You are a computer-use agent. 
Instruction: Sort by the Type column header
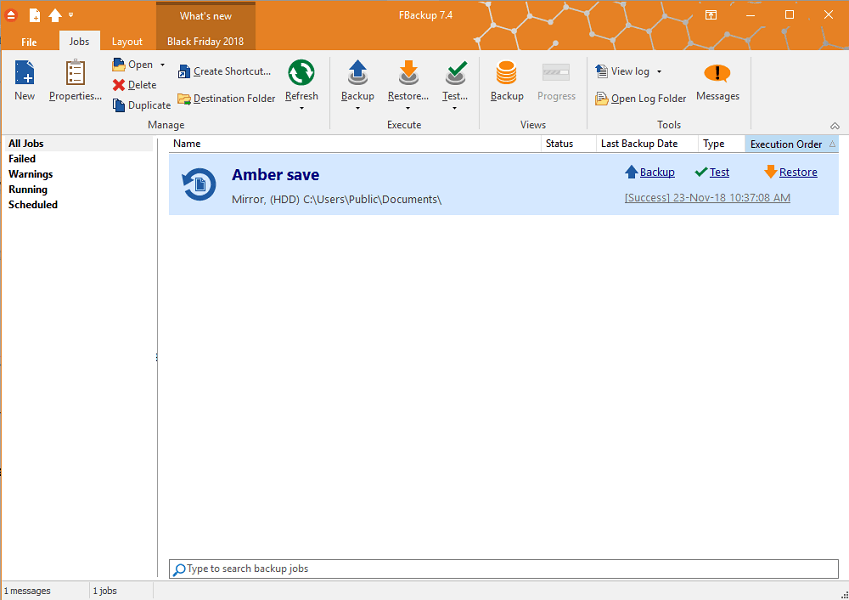[x=721, y=144]
